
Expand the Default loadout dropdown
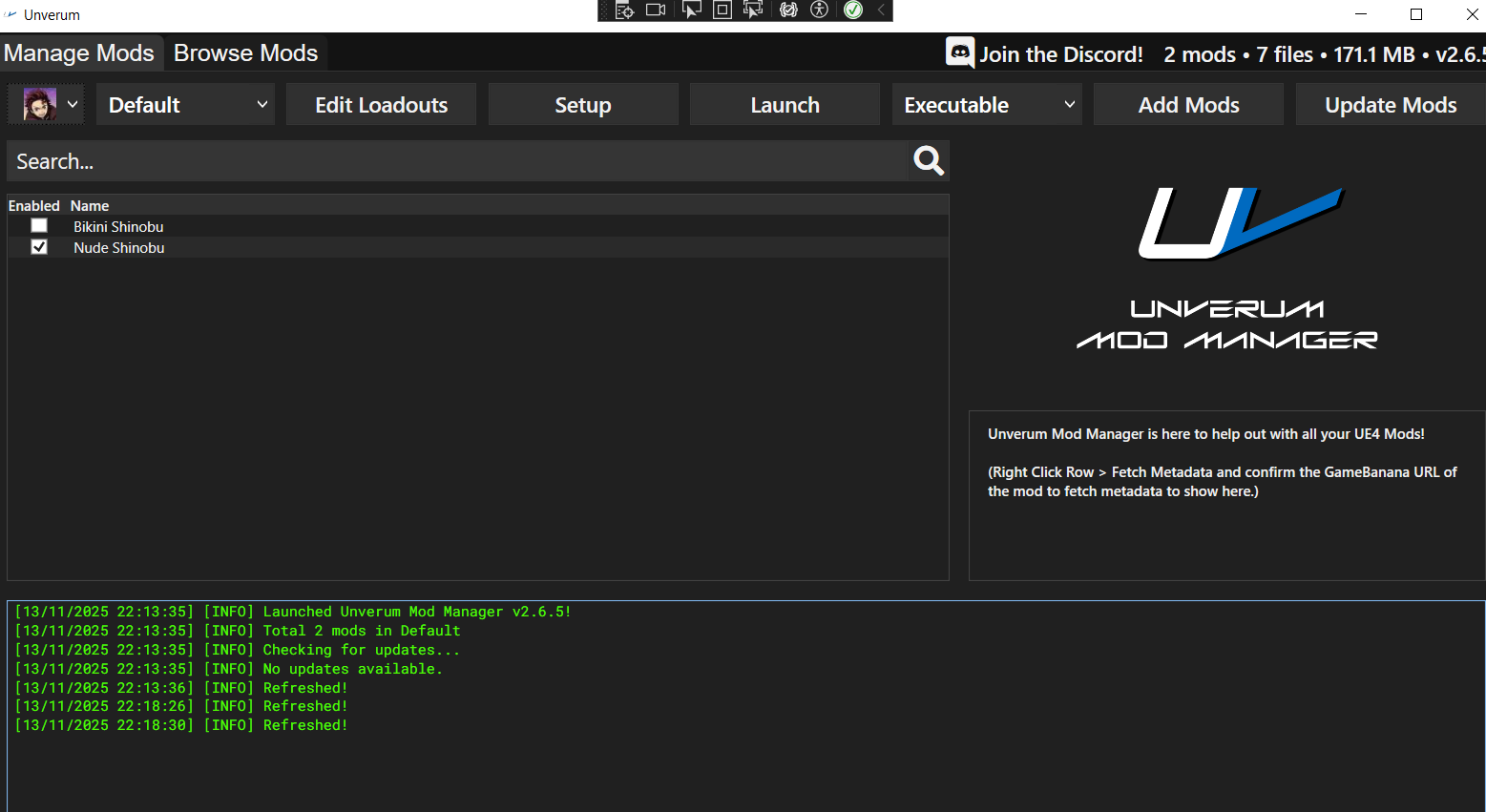(x=185, y=104)
